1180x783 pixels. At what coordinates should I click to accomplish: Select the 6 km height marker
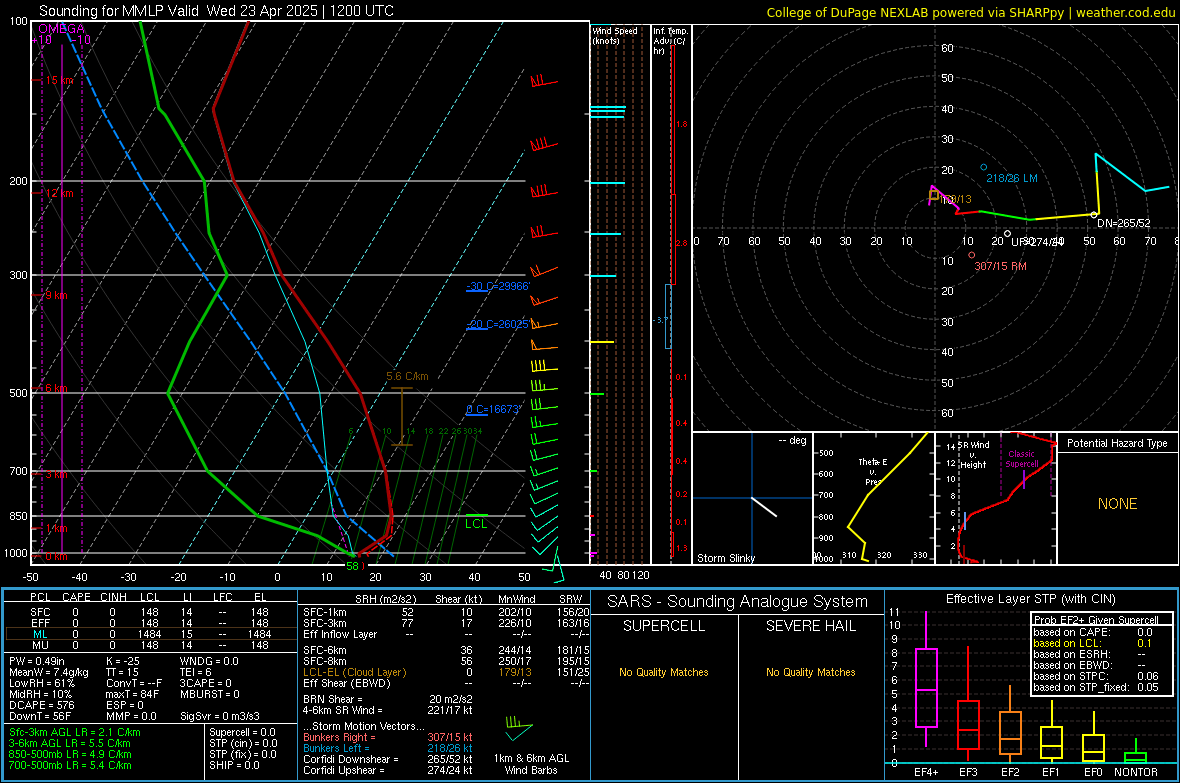point(56,388)
